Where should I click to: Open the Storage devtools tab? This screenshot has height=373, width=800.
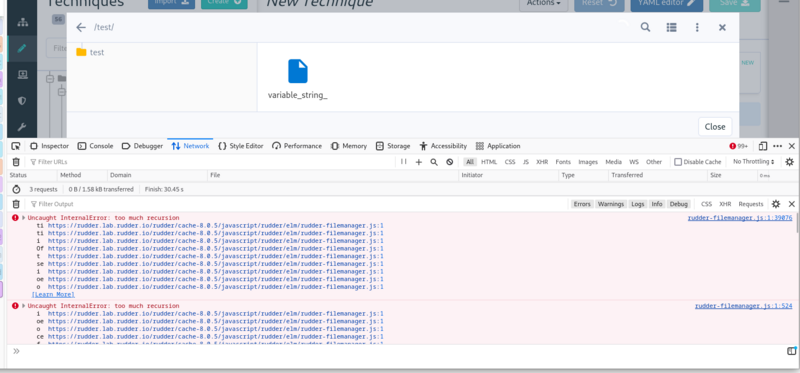[393, 146]
